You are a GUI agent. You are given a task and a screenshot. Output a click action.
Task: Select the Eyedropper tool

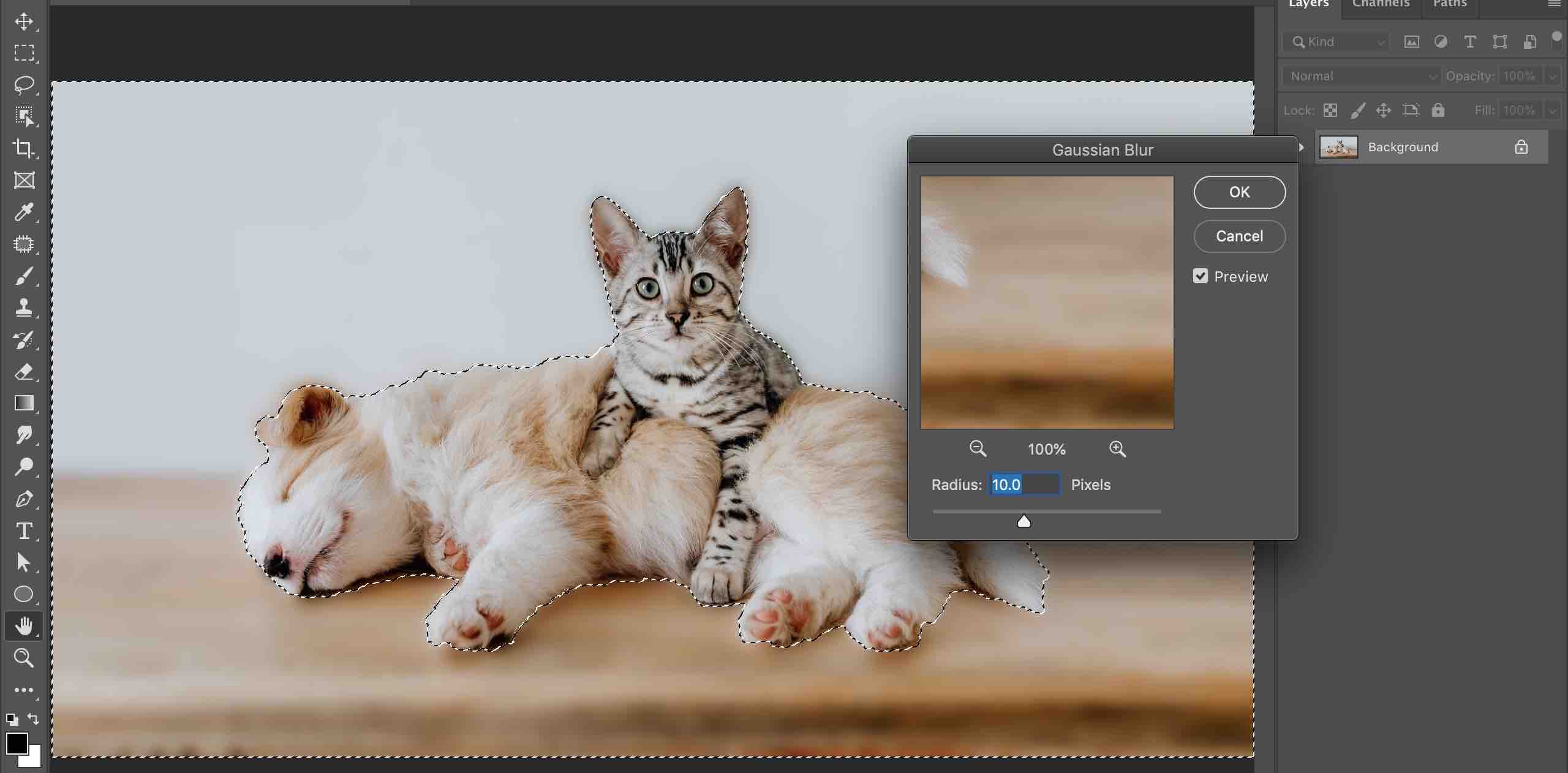[x=24, y=212]
